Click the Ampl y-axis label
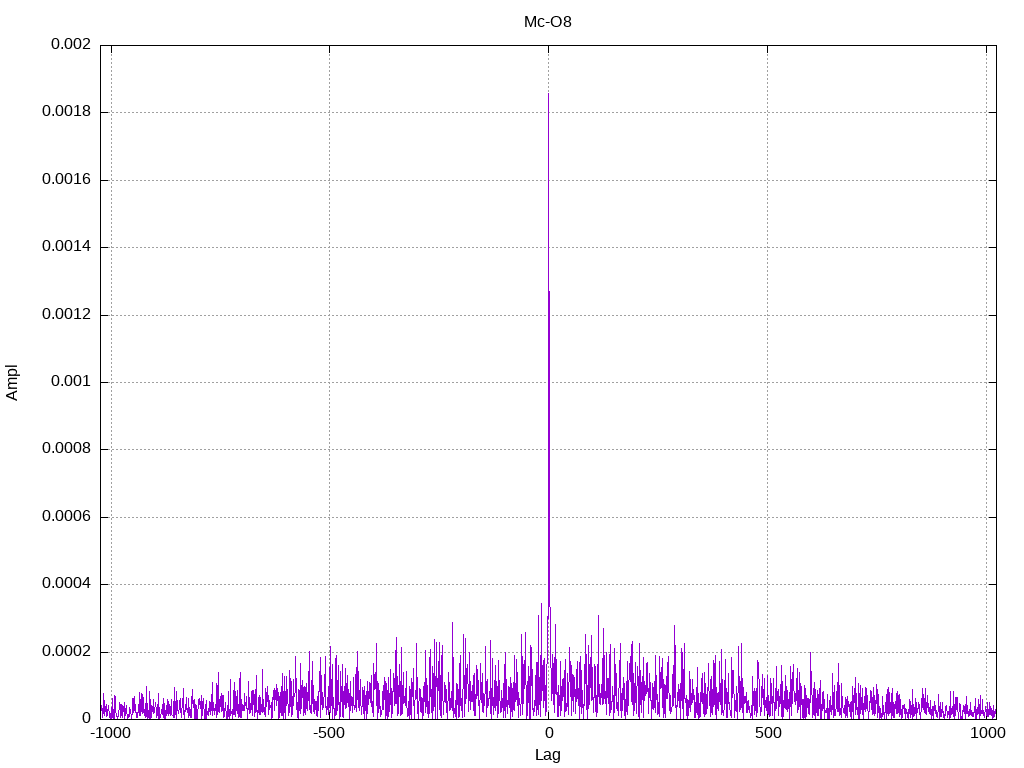The width and height of the screenshot is (1024, 768). click(12, 382)
